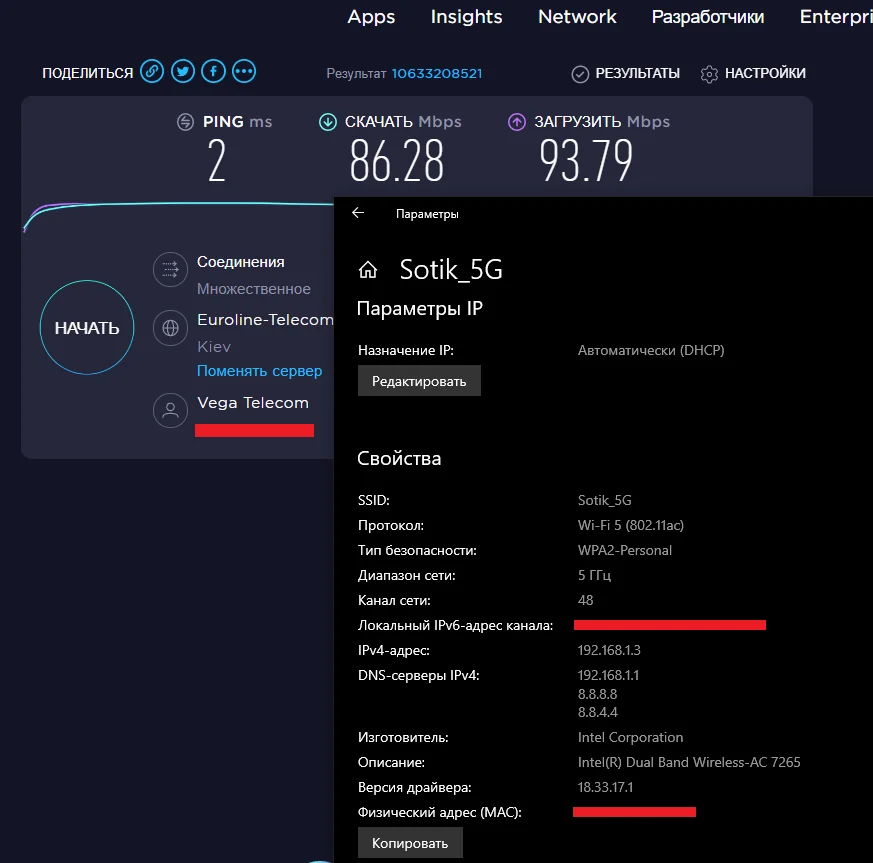Share the result on Twitter
The image size is (873, 863).
coord(183,71)
